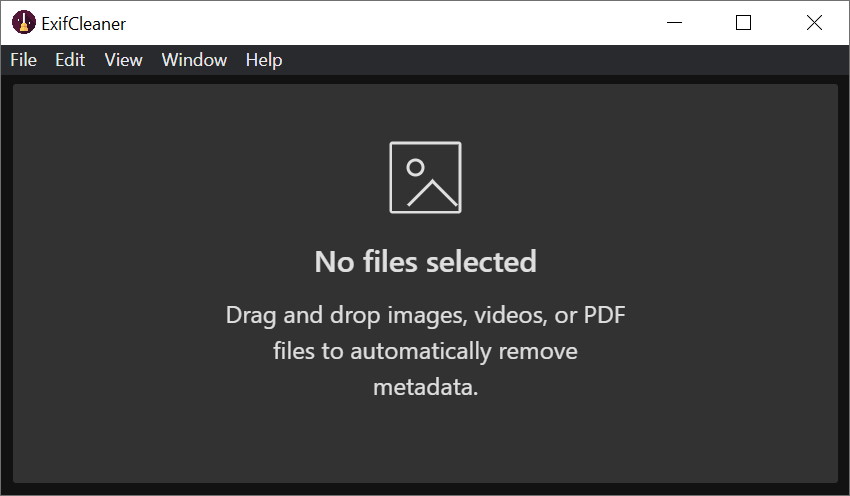Click the word "PDF" in the description
This screenshot has height=496, width=850.
(605, 316)
